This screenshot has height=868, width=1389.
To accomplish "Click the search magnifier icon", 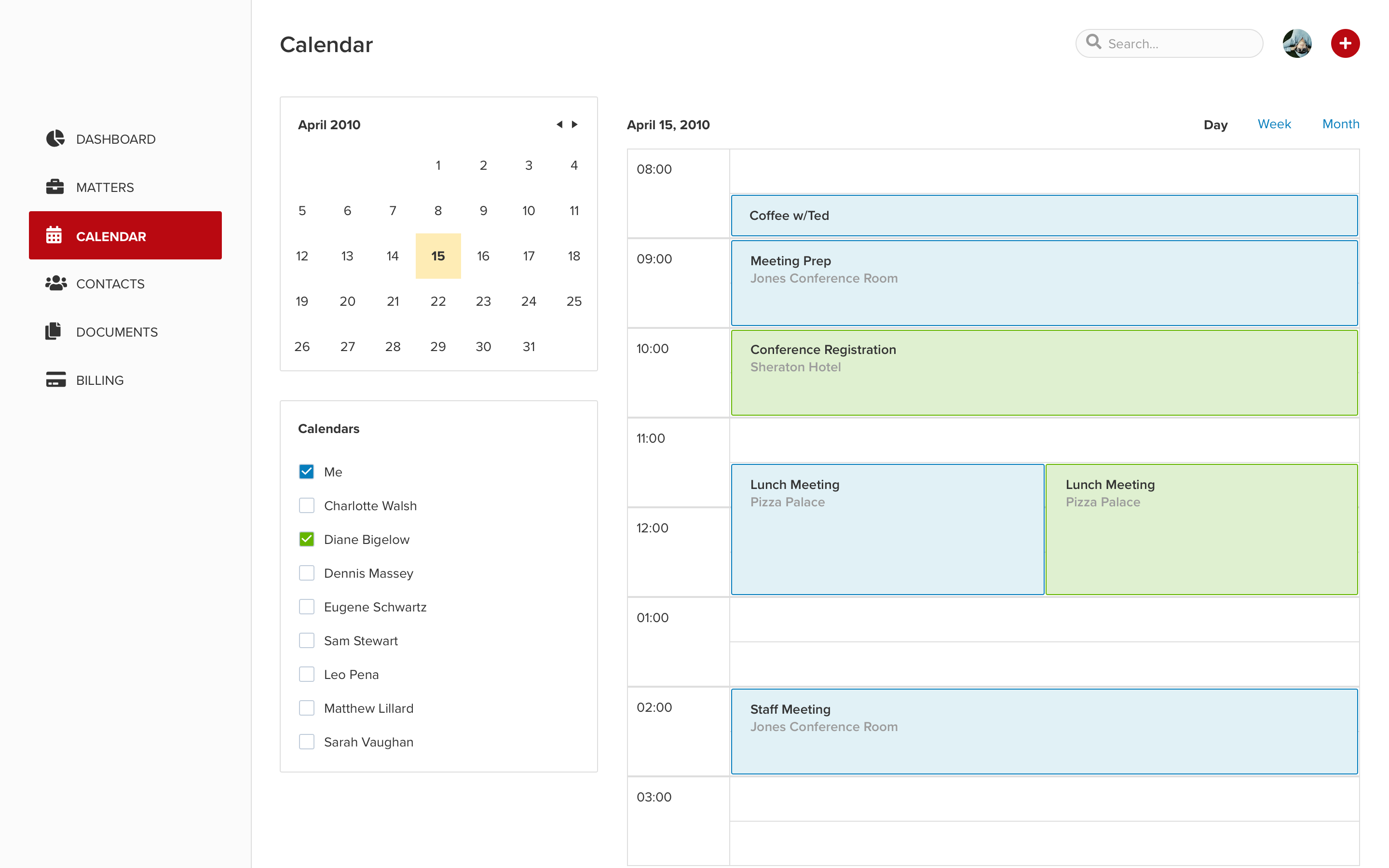I will (1094, 42).
